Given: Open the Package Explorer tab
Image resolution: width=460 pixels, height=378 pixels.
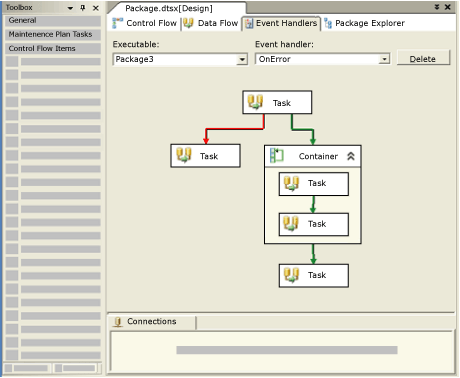Looking at the screenshot, I should [x=364, y=23].
